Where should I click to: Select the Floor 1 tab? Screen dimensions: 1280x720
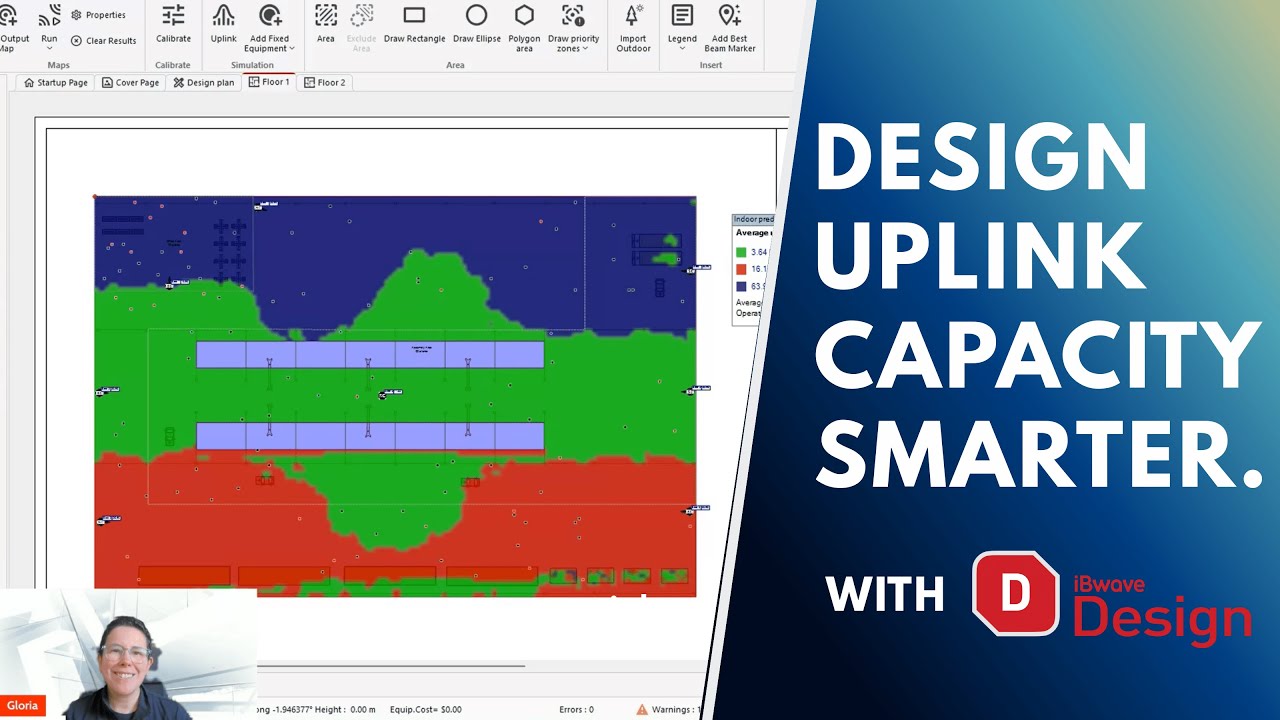coord(268,82)
